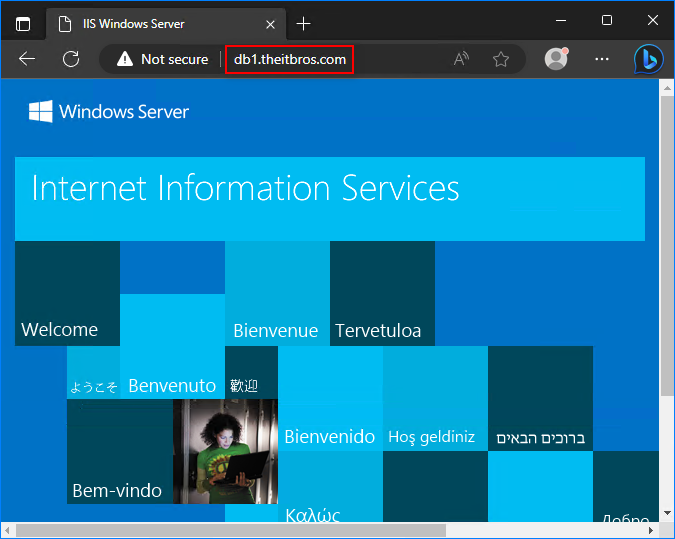Refresh the current page
Screen dimensions: 675x539
tap(71, 59)
